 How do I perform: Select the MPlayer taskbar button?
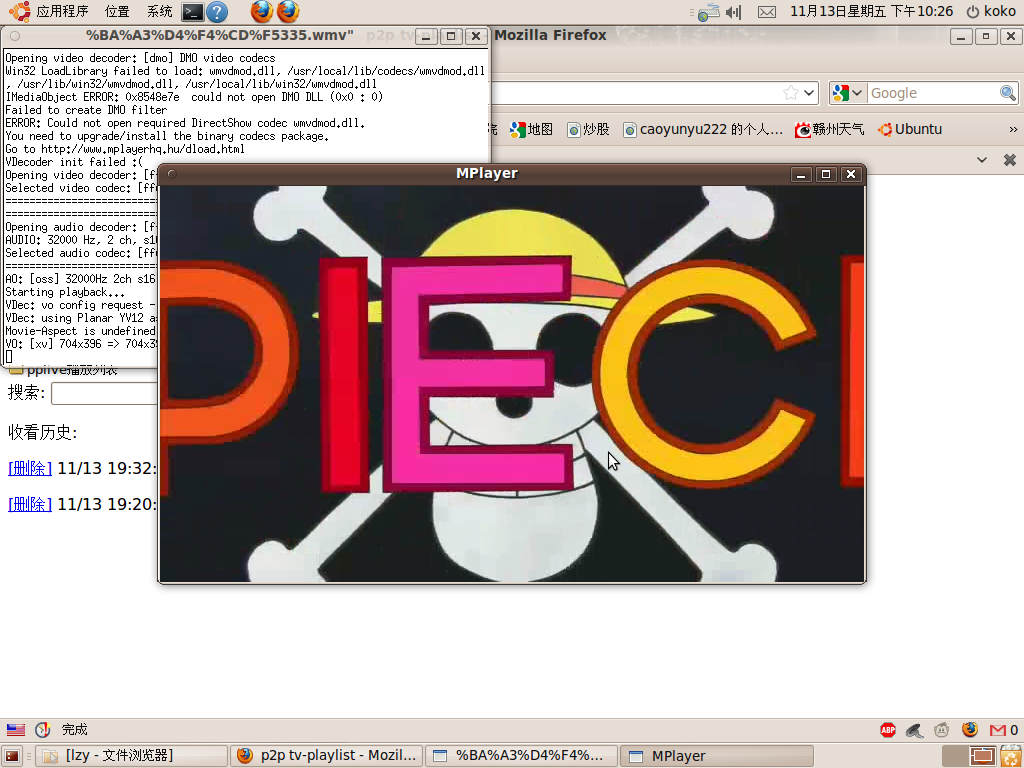pos(716,756)
